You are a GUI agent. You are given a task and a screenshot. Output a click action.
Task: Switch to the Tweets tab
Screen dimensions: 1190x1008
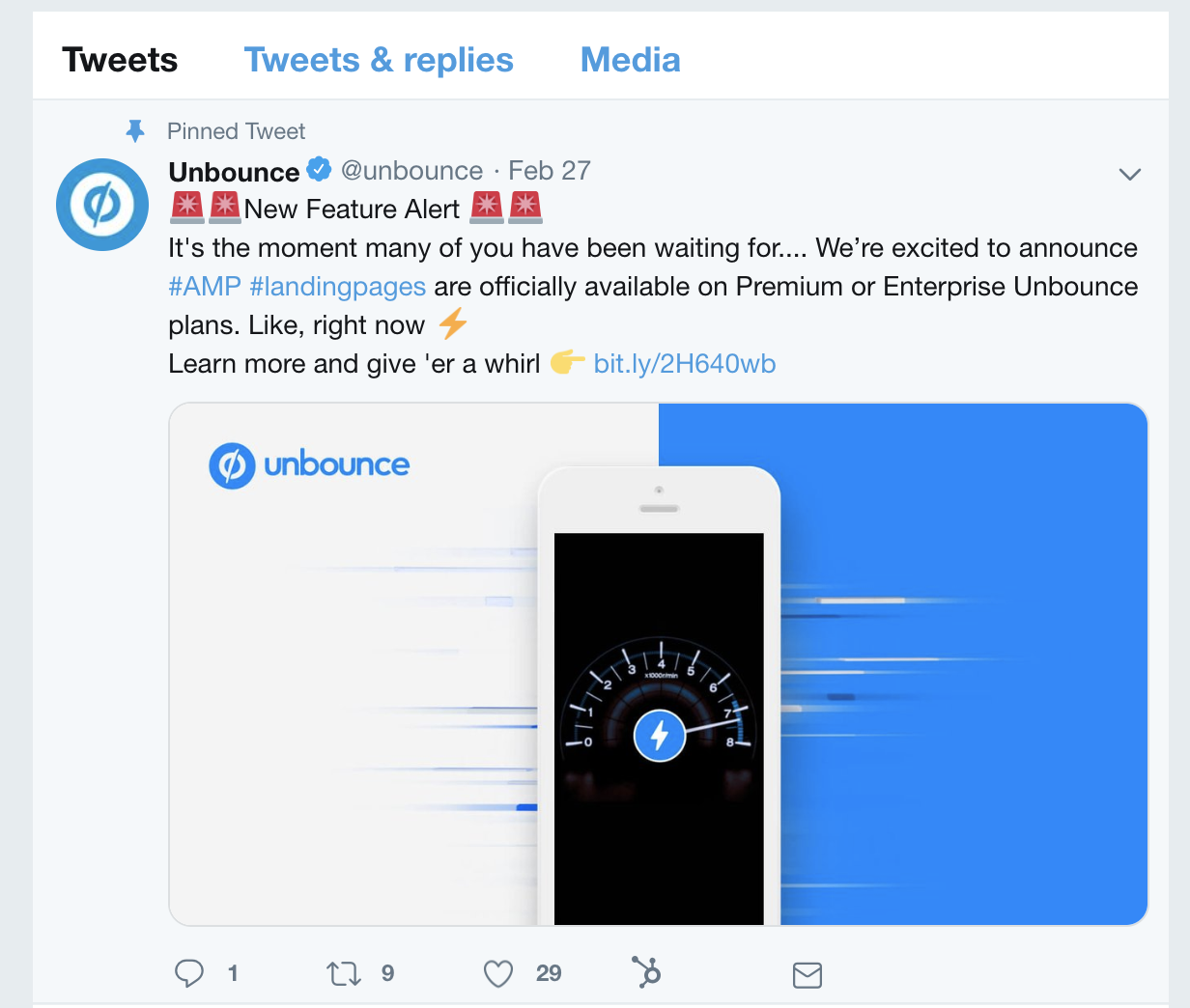click(120, 60)
